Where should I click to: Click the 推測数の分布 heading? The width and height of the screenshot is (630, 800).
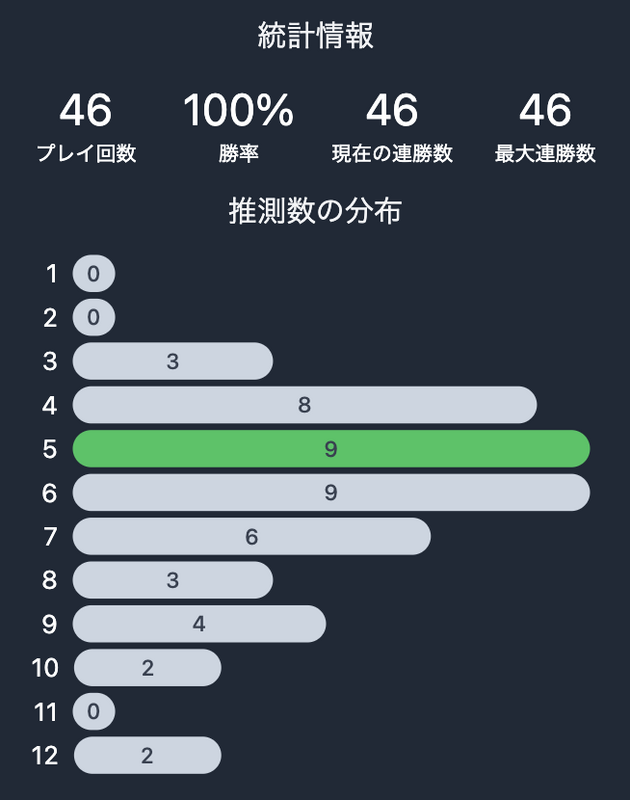tap(315, 211)
